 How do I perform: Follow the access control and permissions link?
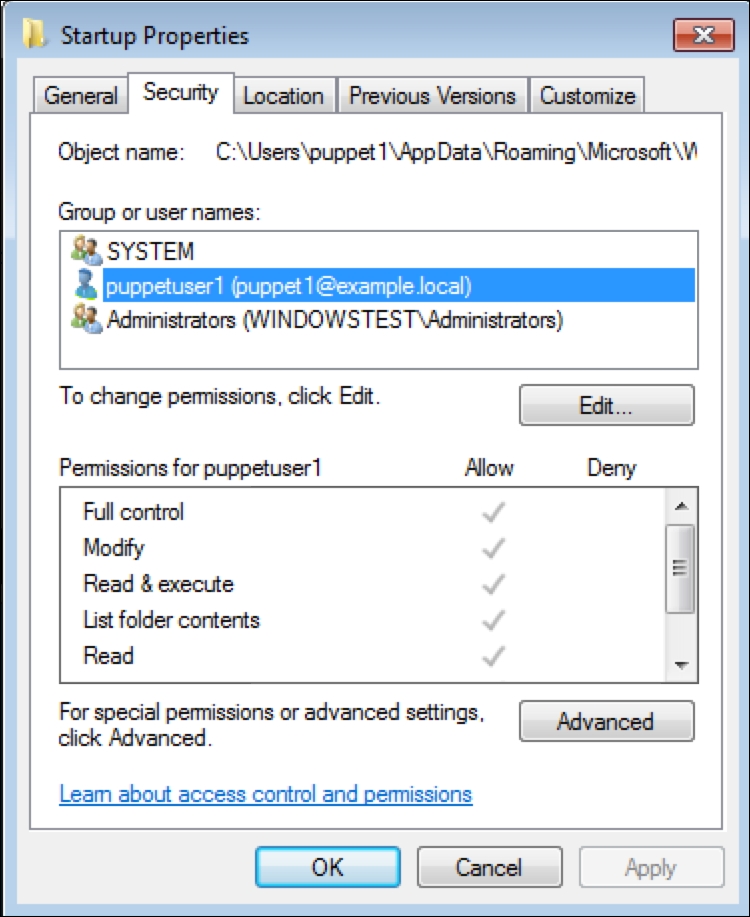click(265, 794)
